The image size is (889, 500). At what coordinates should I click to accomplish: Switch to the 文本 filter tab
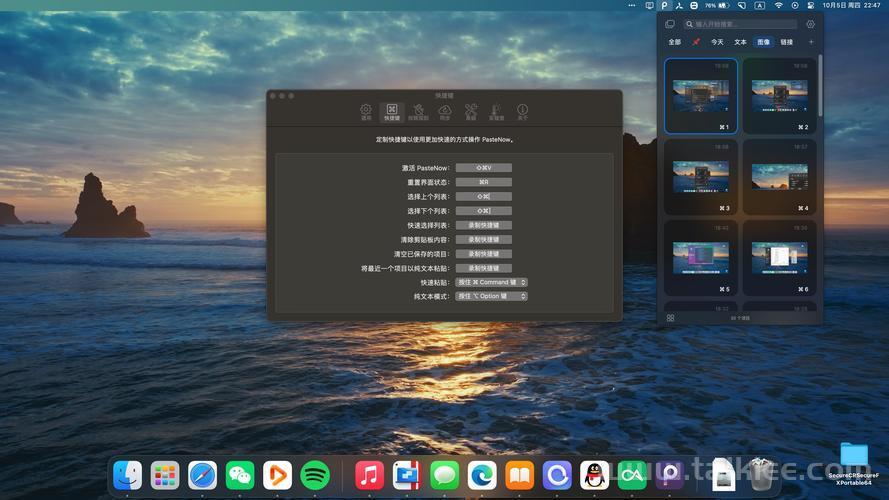[x=740, y=42]
